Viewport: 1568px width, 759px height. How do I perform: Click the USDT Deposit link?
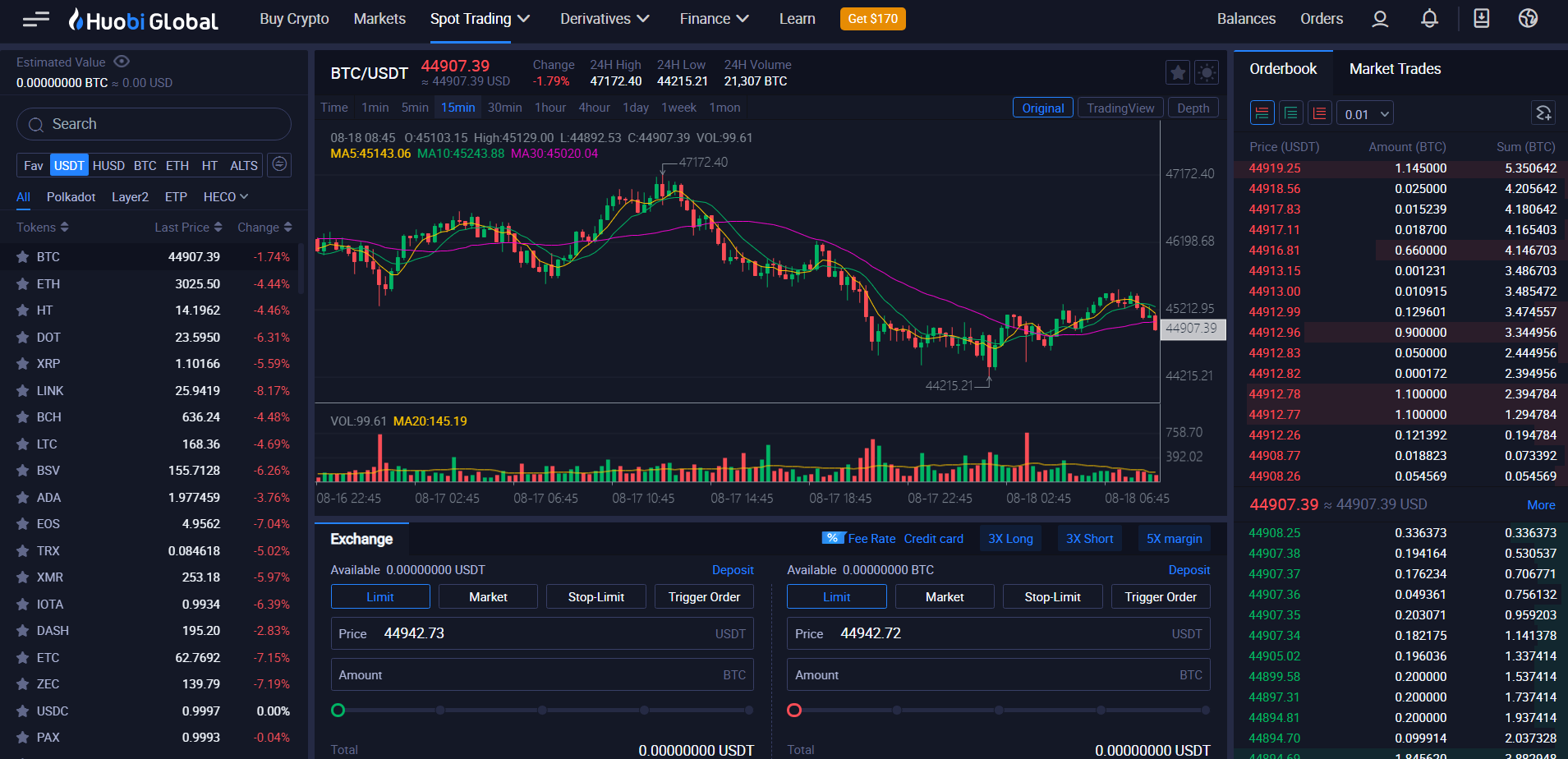pyautogui.click(x=733, y=570)
